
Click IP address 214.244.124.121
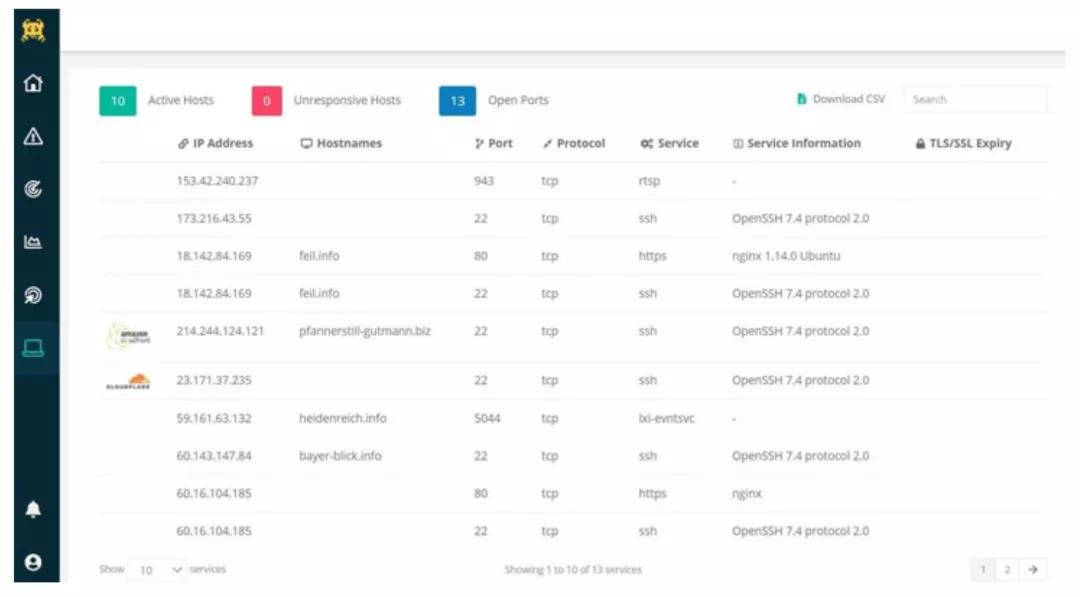pos(220,331)
